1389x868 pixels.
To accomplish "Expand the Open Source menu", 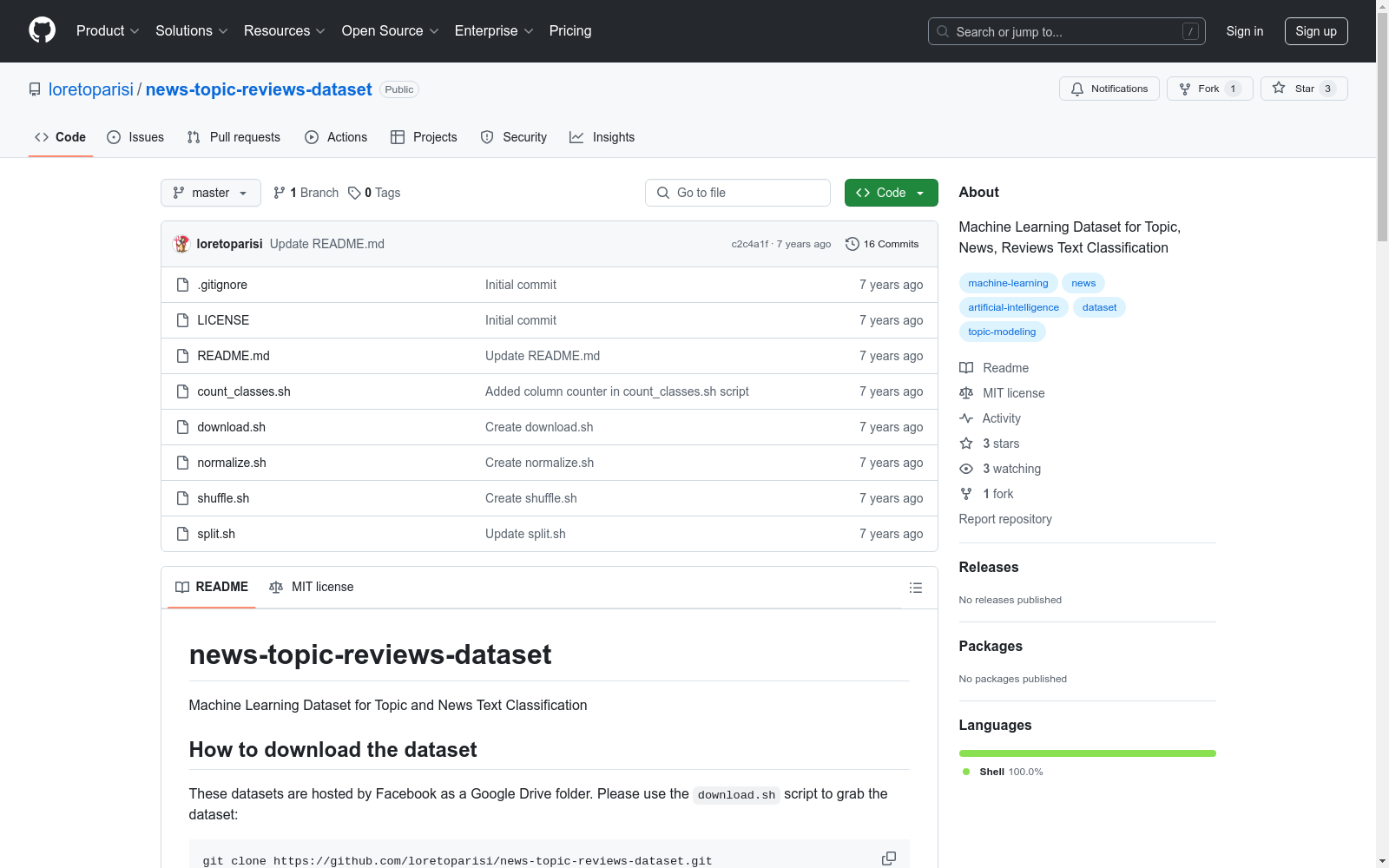I will (x=391, y=30).
